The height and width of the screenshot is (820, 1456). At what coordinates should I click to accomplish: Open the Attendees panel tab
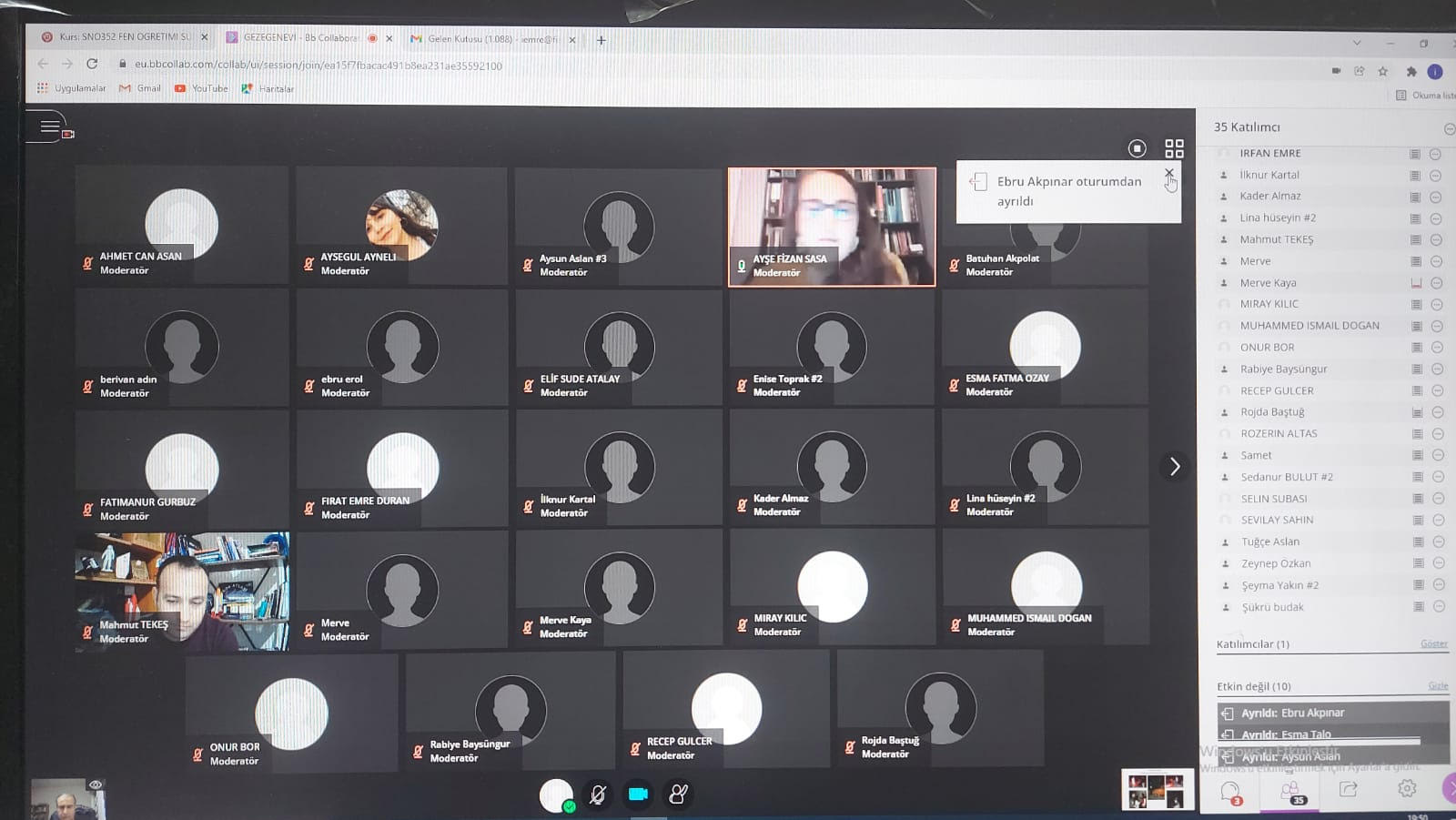click(x=1290, y=792)
